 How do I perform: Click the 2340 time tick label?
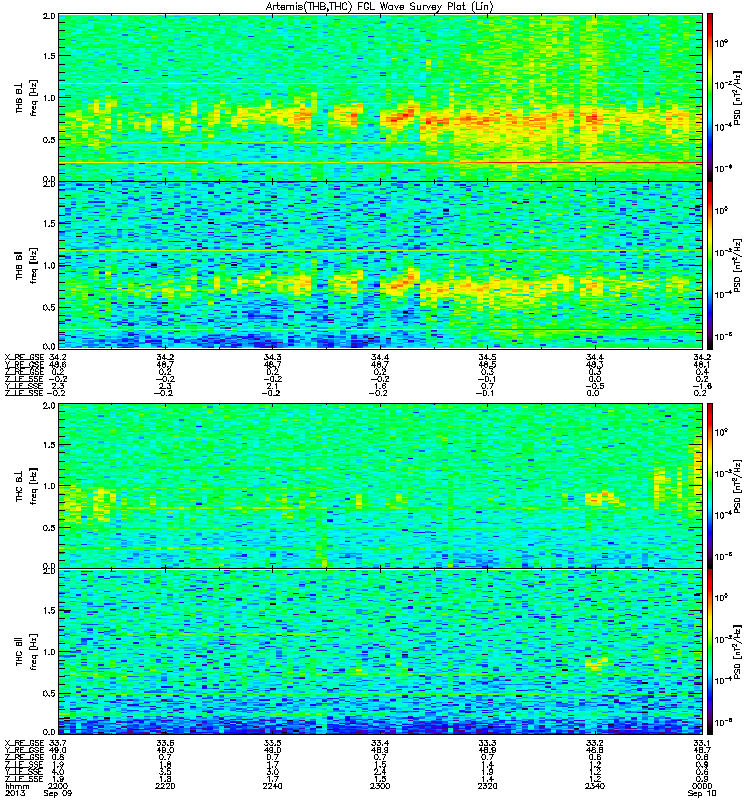(594, 786)
